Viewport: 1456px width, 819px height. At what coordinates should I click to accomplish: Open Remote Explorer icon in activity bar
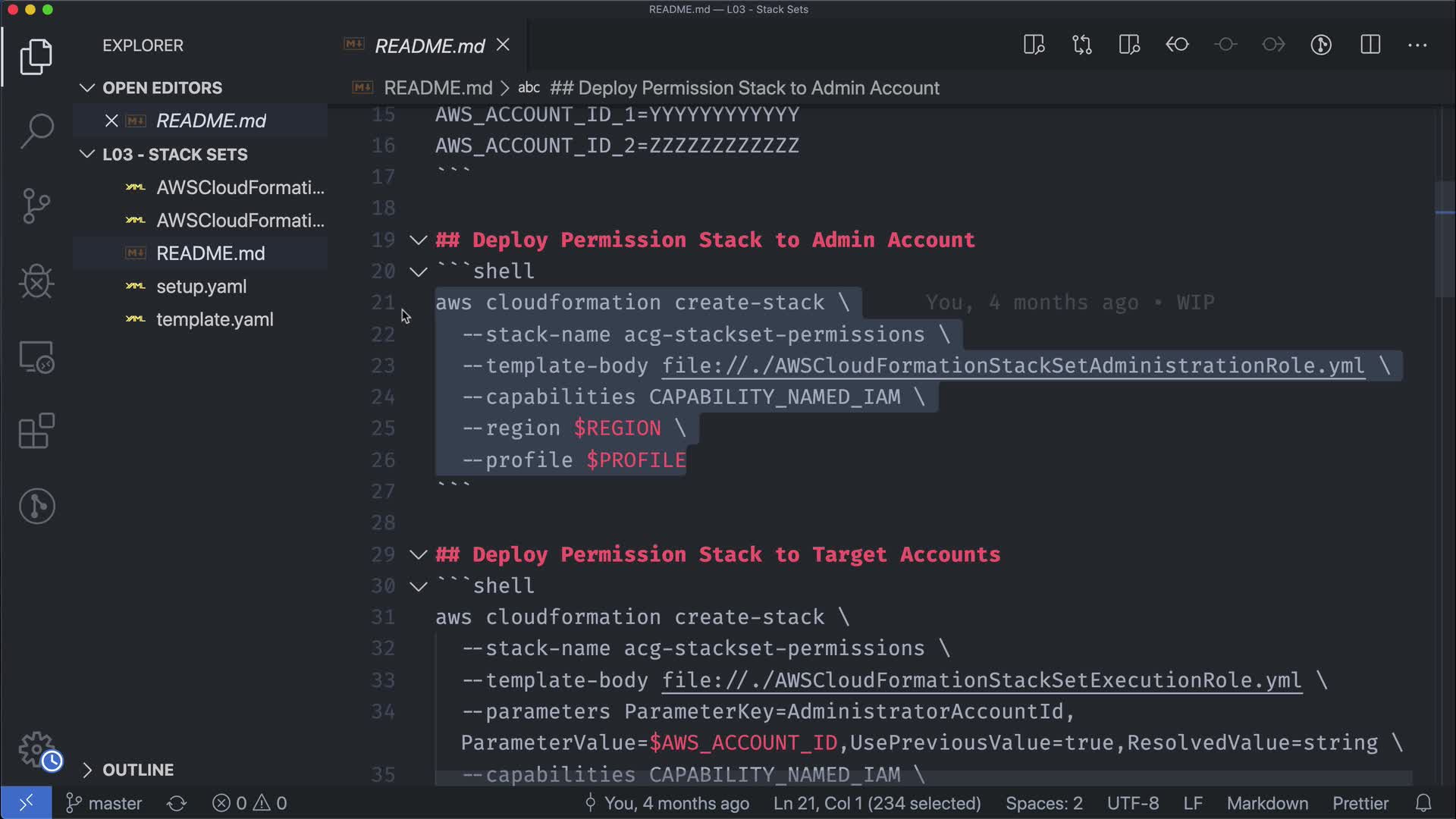point(36,356)
